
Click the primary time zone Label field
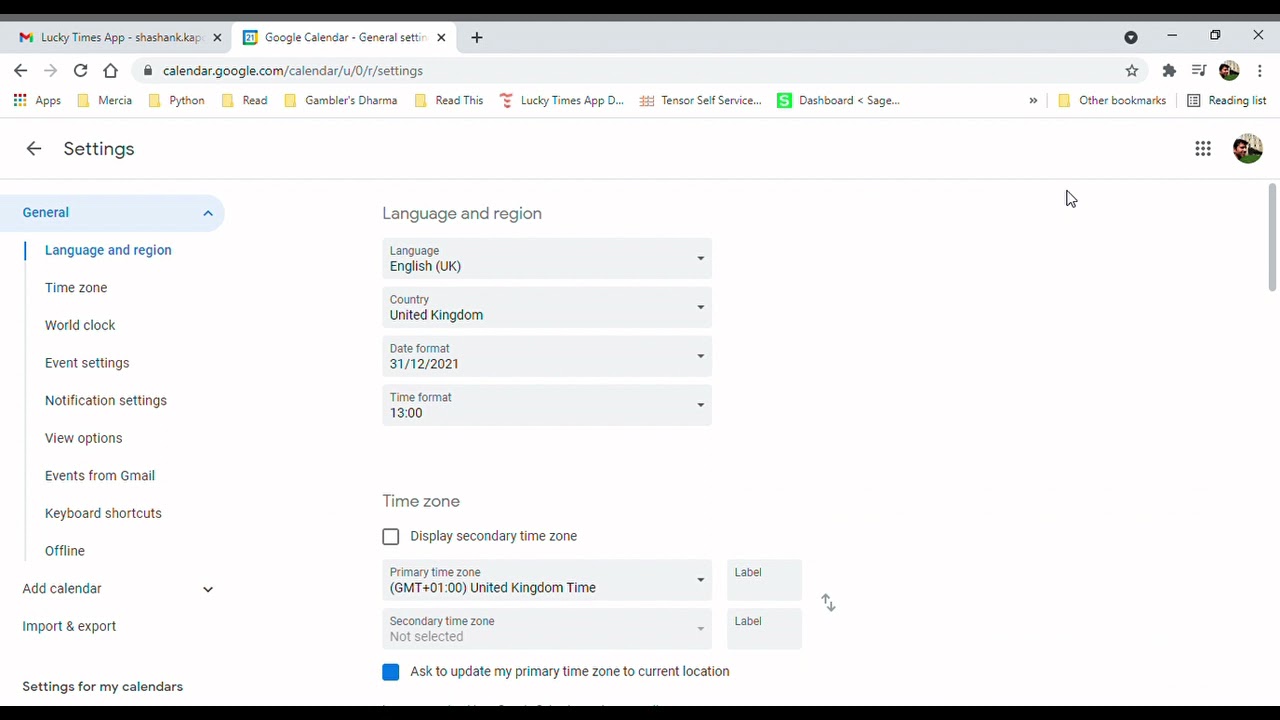764,581
